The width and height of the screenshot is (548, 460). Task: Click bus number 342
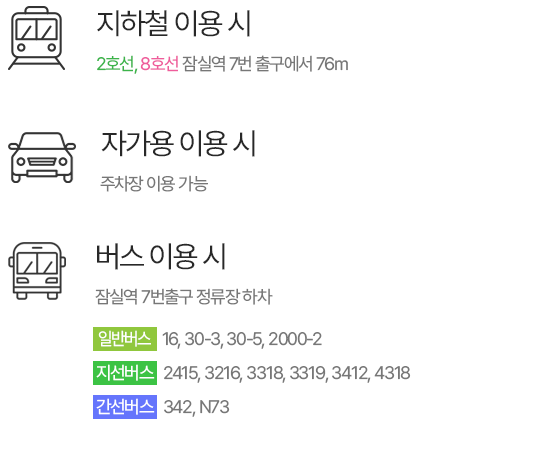178,407
